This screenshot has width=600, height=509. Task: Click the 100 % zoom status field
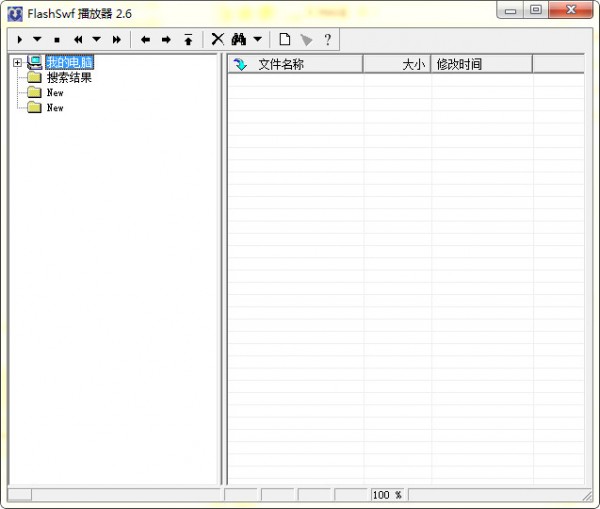click(389, 495)
